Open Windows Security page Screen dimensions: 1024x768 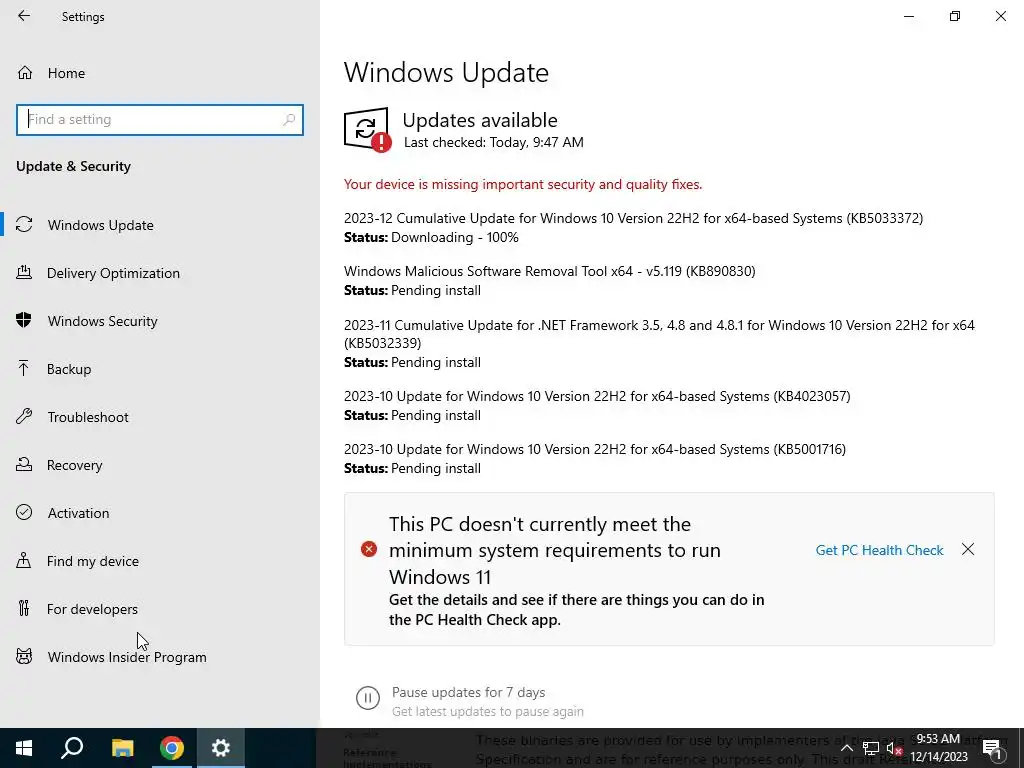pos(103,321)
